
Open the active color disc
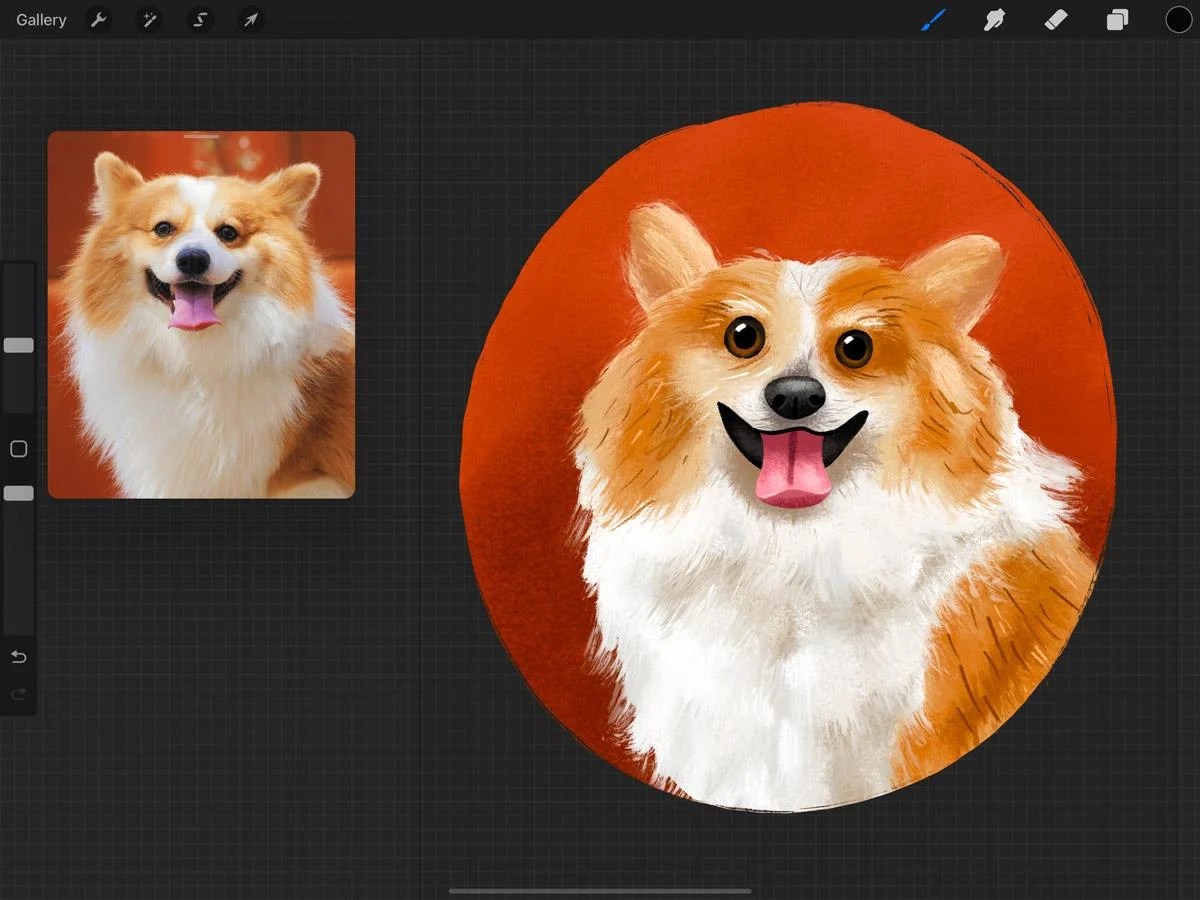point(1178,19)
